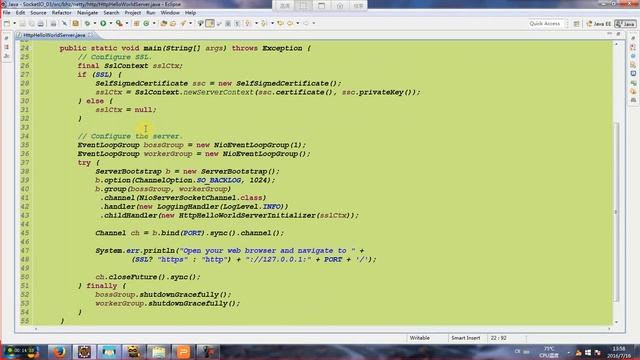Open the Refactor menu
The height and width of the screenshot is (360, 640).
coord(62,13)
